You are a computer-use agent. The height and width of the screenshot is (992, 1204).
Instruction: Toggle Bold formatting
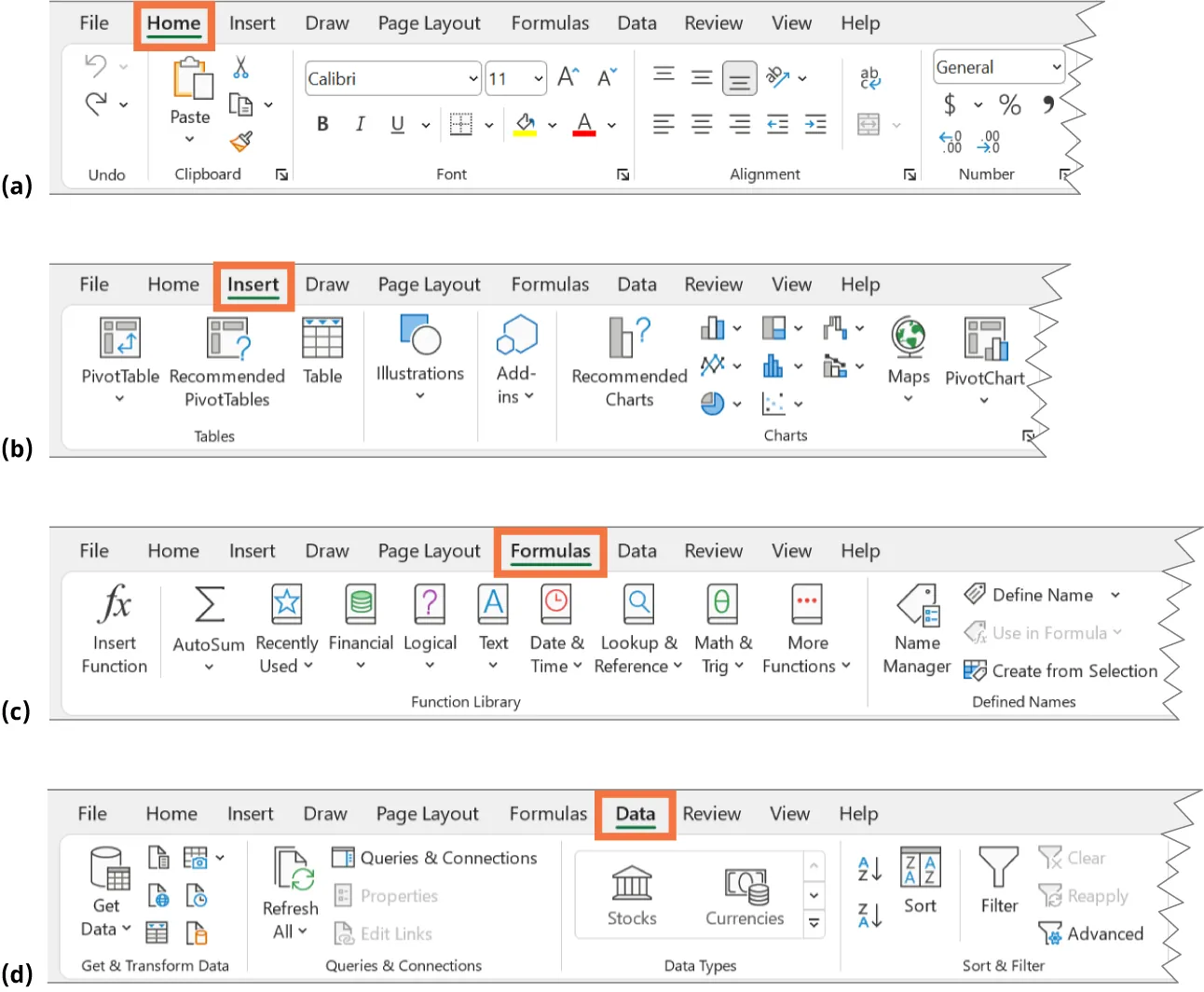[322, 124]
